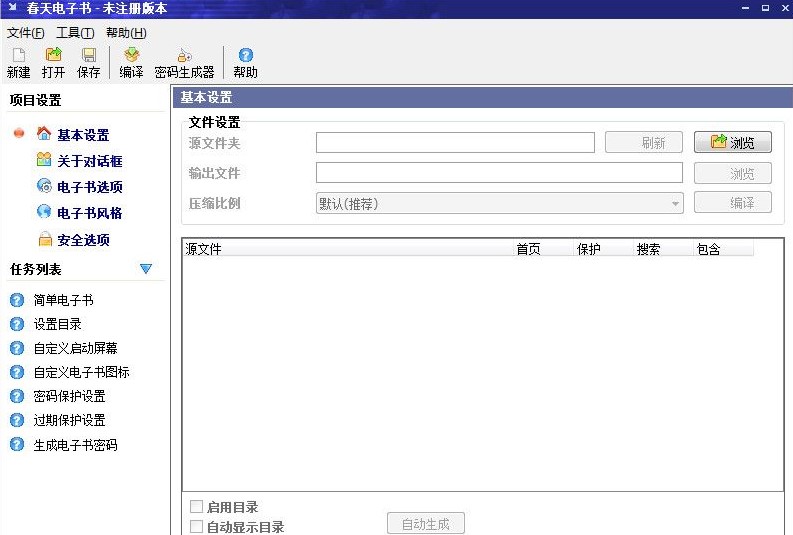Select 基本设置 in project settings
The image size is (793, 535).
[x=83, y=135]
